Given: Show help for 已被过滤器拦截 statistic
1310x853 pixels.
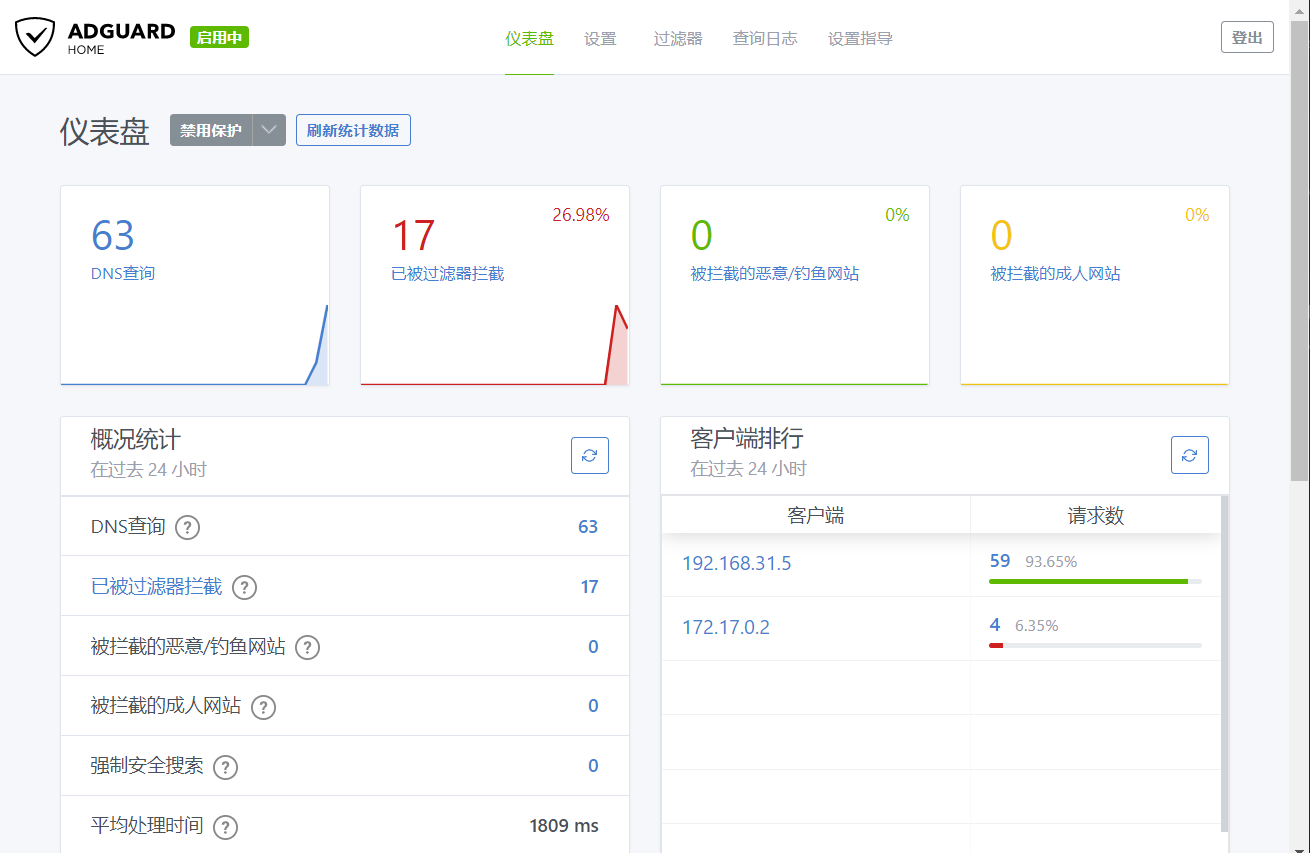Looking at the screenshot, I should pos(245,587).
